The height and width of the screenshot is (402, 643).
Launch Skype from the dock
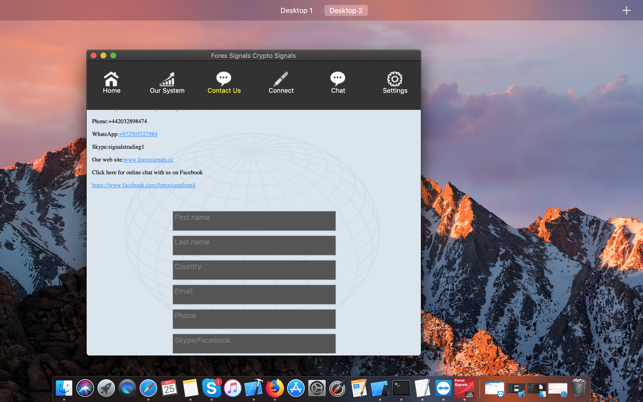tap(211, 388)
